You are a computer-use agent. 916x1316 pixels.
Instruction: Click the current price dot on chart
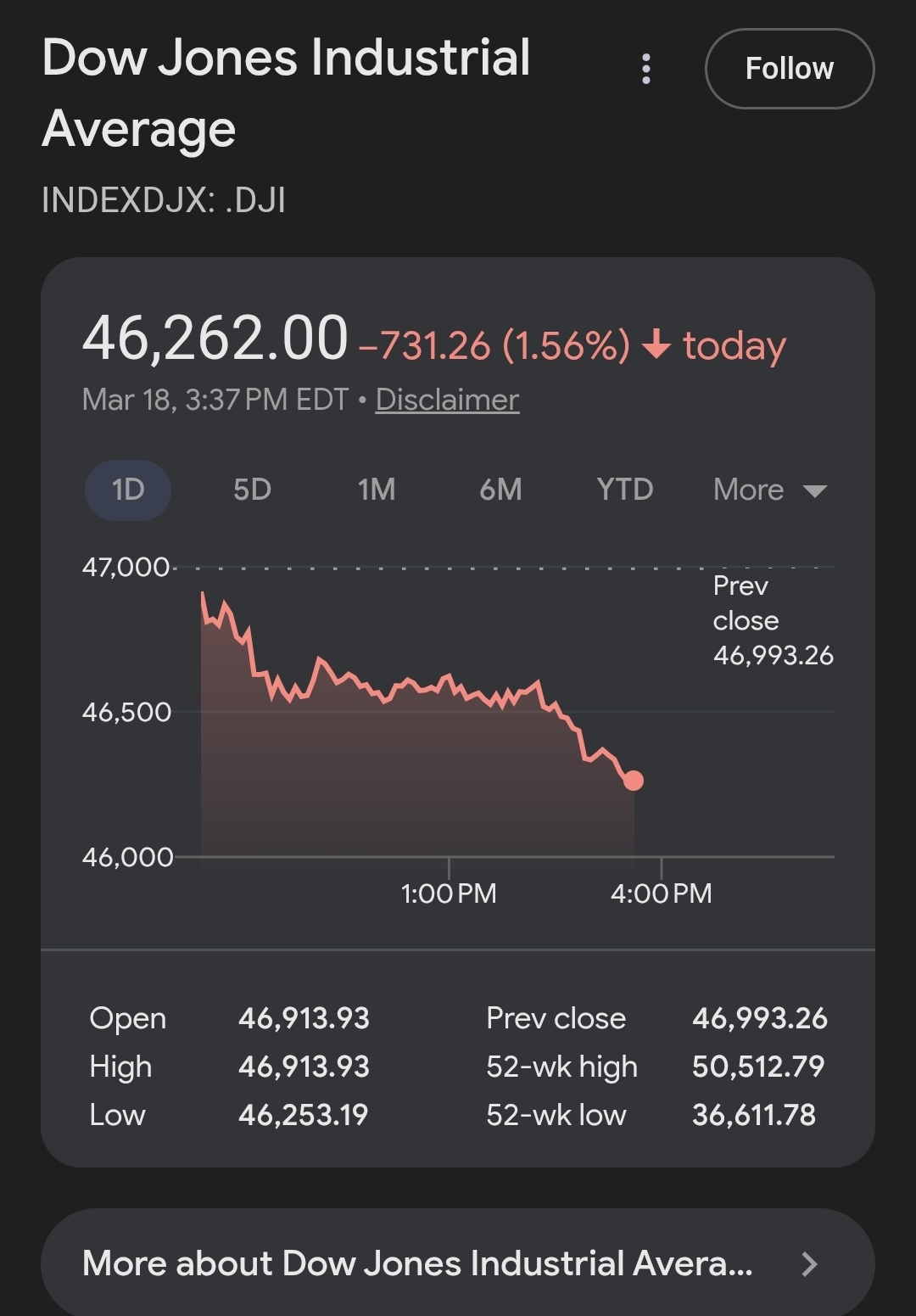[634, 781]
